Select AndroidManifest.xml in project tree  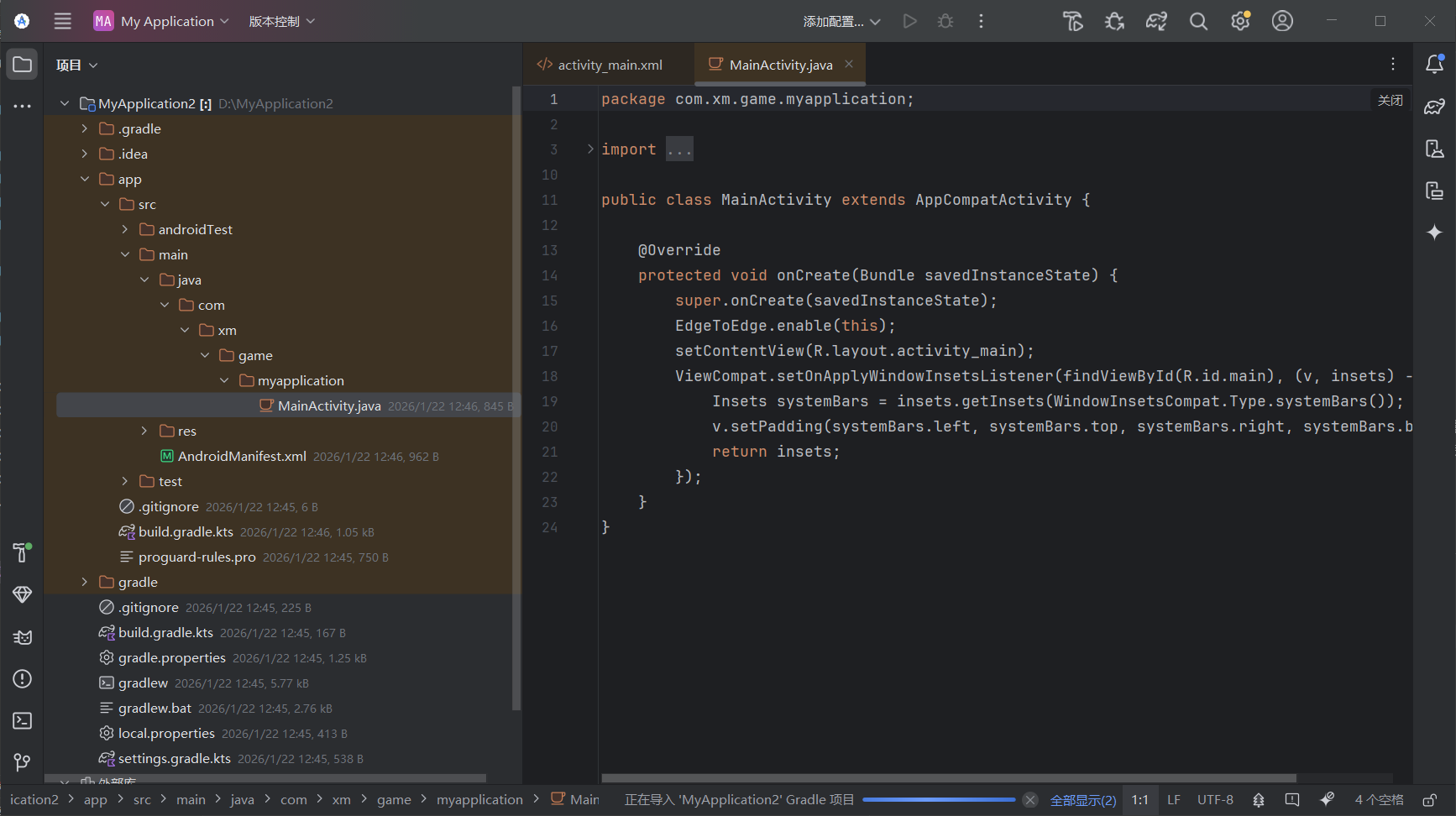[242, 456]
